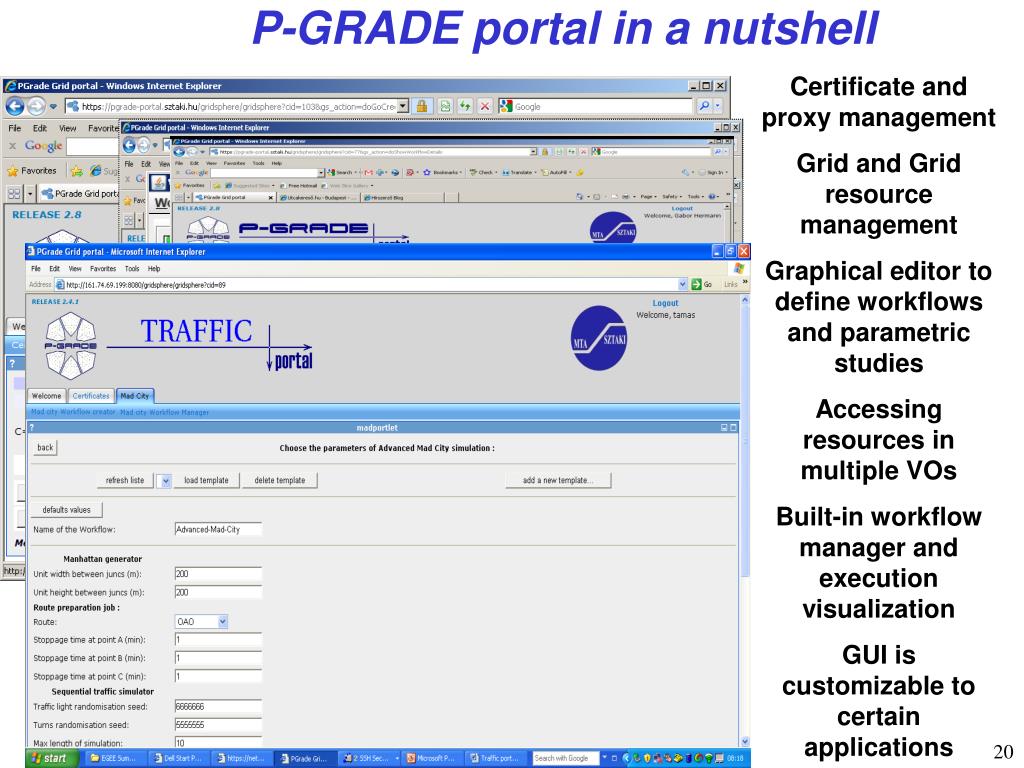
Task: Click the refresh liste button
Action: (125, 481)
